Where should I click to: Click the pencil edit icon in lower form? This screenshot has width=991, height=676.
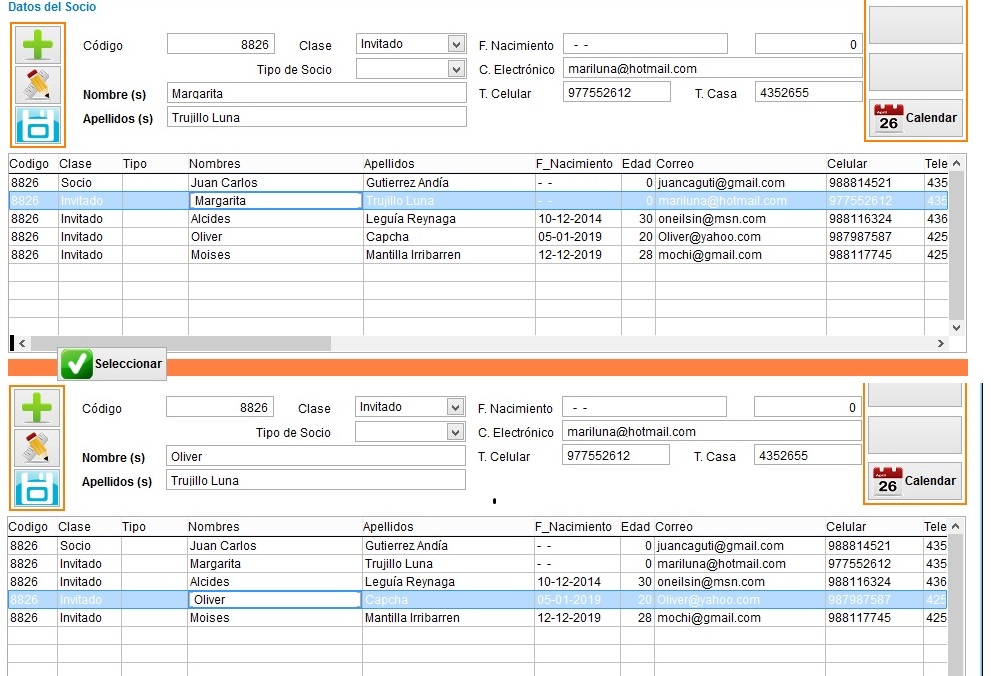coord(37,448)
